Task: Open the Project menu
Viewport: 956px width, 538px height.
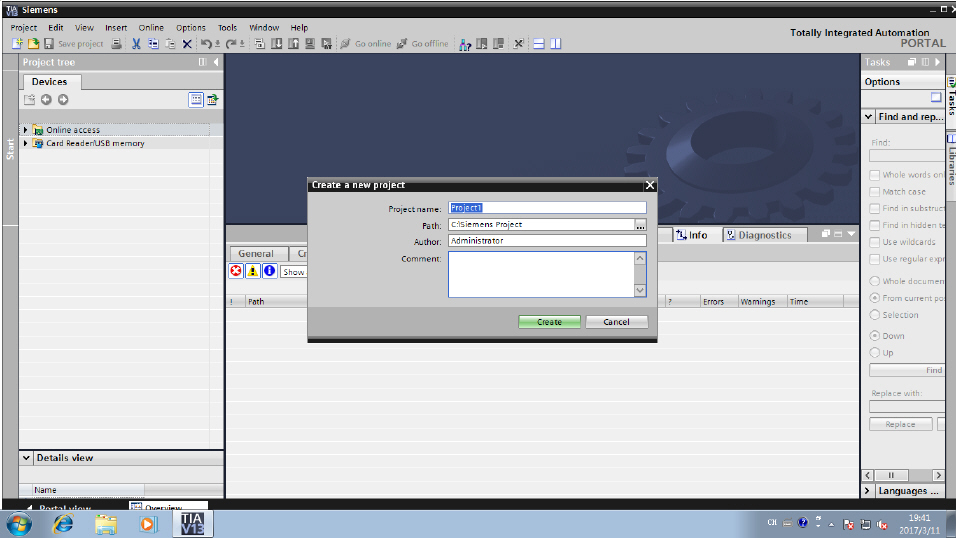Action: (x=24, y=27)
